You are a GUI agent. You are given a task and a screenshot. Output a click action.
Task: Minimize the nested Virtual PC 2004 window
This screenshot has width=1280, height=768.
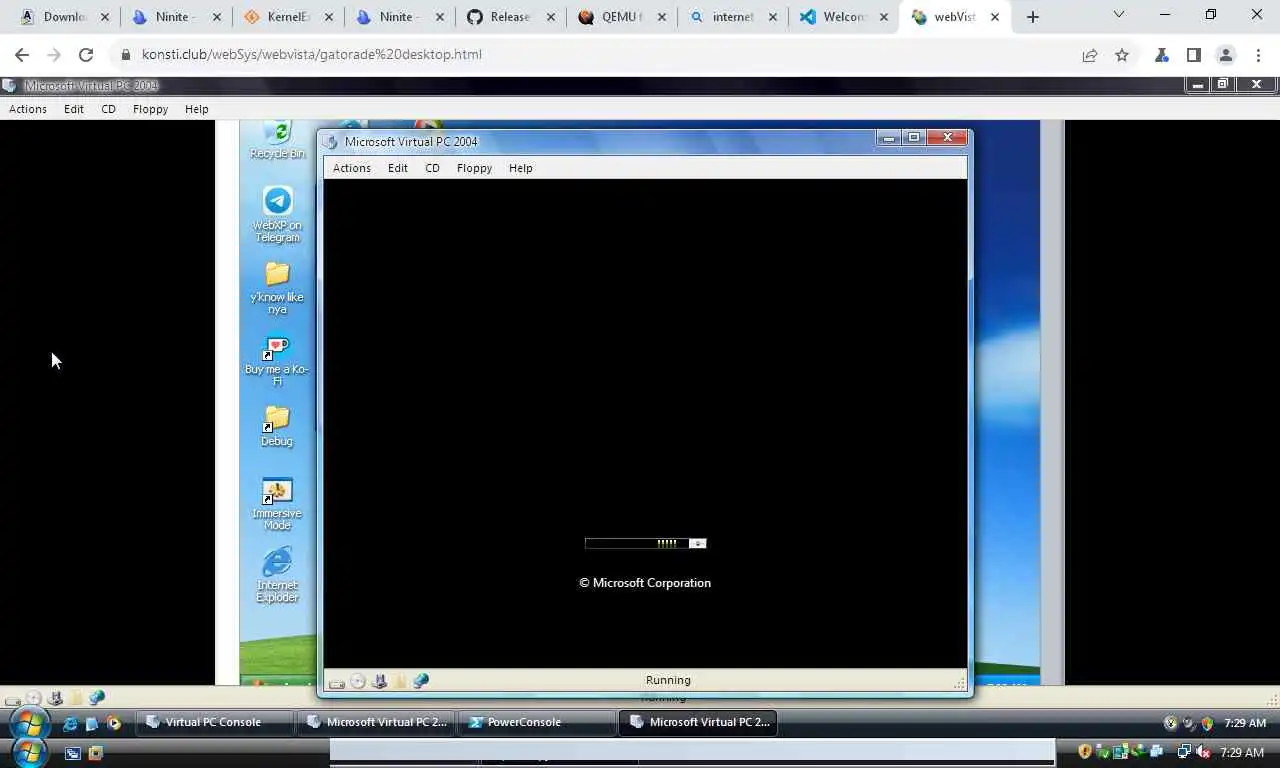(x=888, y=138)
